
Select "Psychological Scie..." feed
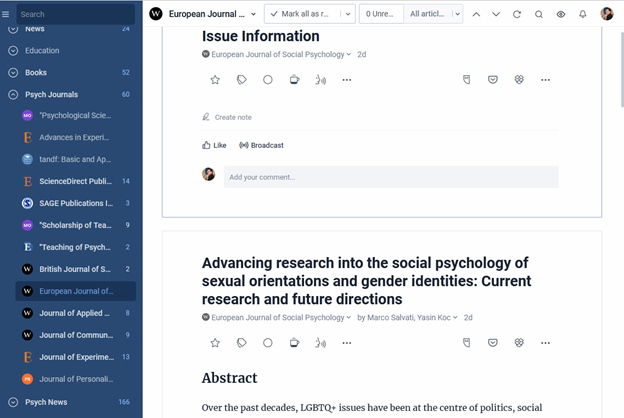click(75, 115)
